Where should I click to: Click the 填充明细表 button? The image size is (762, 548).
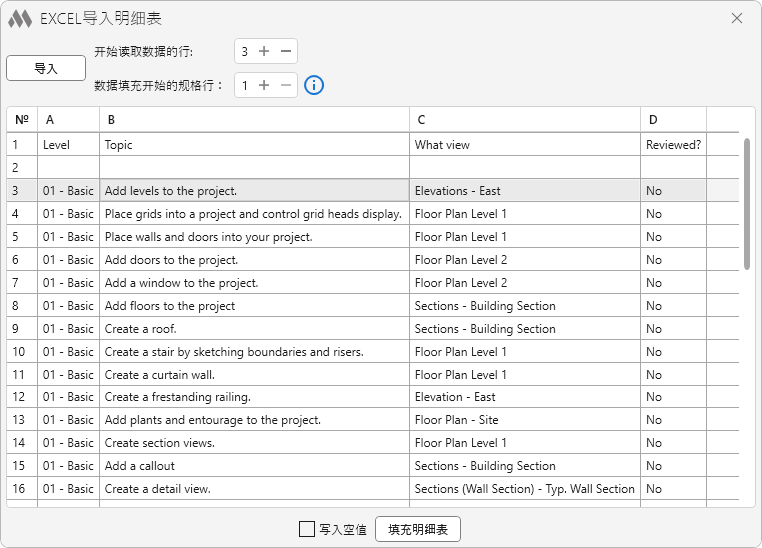click(x=417, y=529)
